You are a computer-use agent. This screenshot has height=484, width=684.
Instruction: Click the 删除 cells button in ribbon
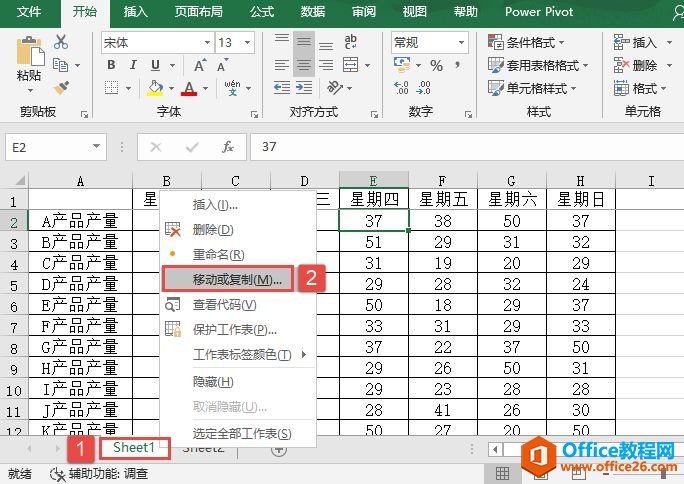[x=642, y=65]
